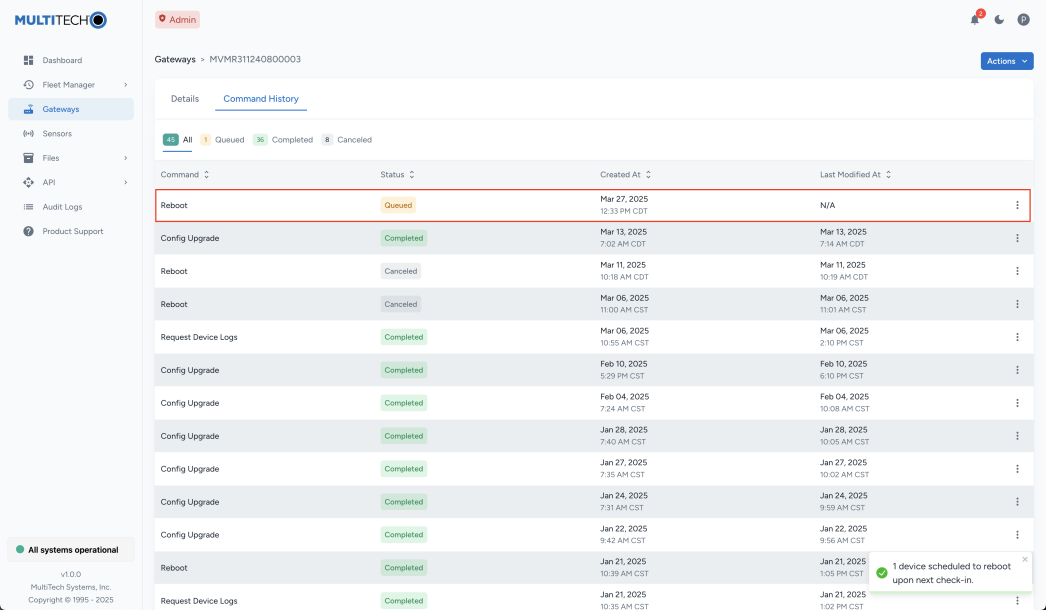The image size is (1046, 610).
Task: Expand the Files sidebar section
Action: click(125, 158)
